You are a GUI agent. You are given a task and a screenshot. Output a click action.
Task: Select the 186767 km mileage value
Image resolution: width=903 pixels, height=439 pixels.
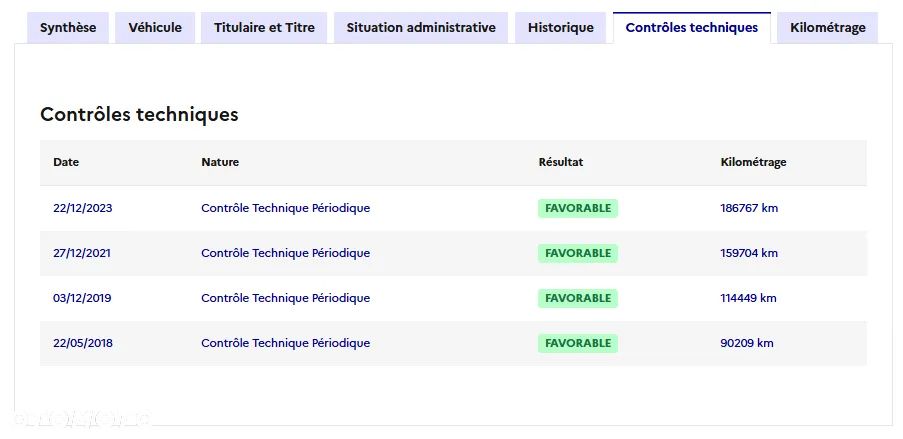pos(749,208)
